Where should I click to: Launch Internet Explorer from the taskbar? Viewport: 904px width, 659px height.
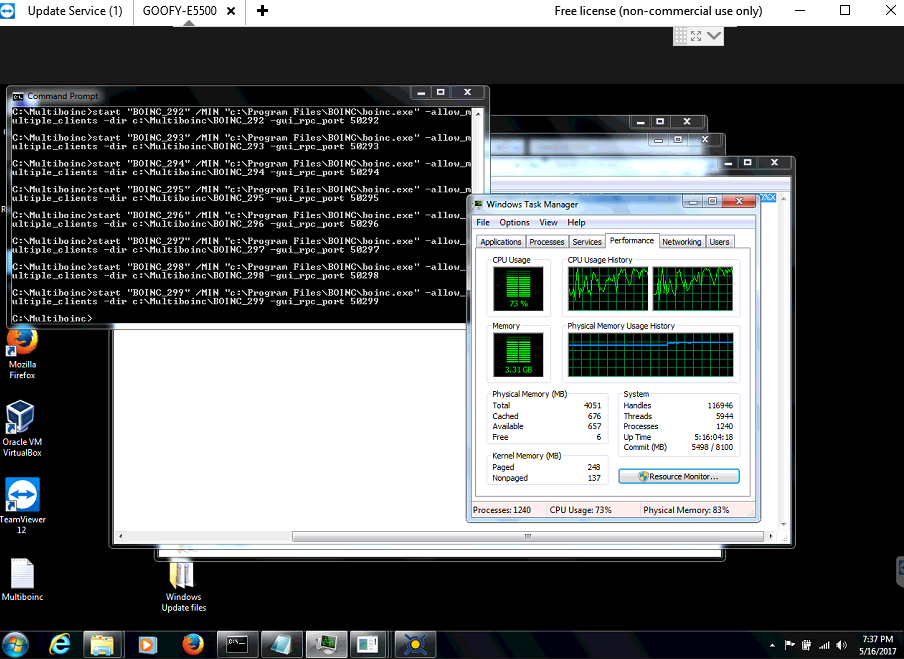59,645
